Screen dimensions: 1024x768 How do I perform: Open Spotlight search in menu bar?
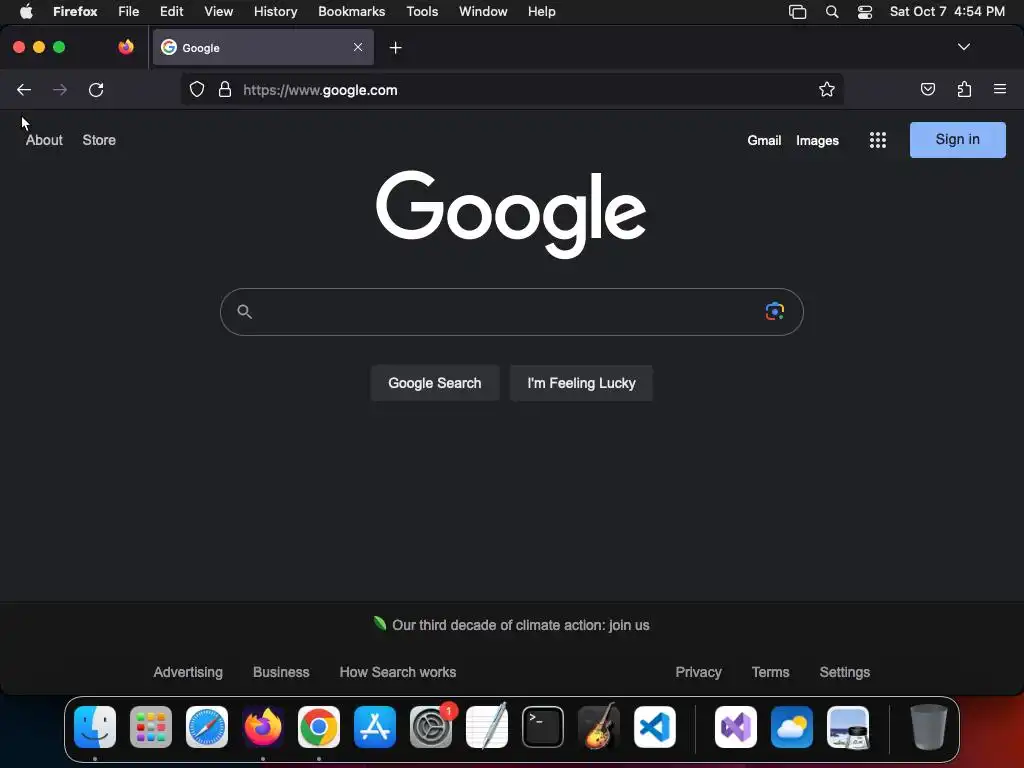(832, 12)
